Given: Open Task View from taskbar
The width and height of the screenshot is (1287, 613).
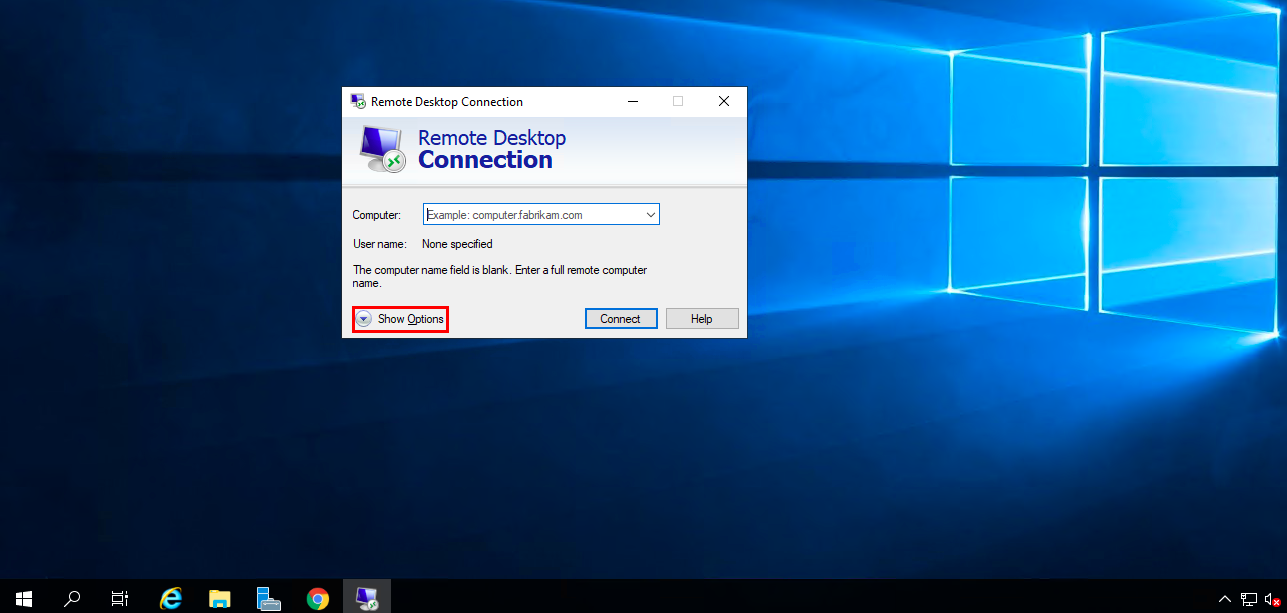Looking at the screenshot, I should (x=119, y=599).
